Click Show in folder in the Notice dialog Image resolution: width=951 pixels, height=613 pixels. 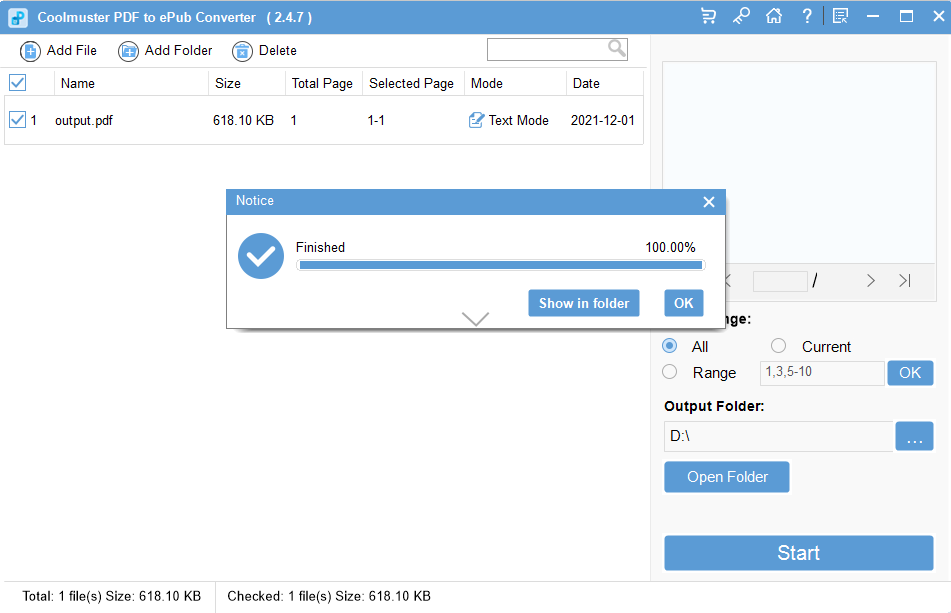click(x=584, y=303)
